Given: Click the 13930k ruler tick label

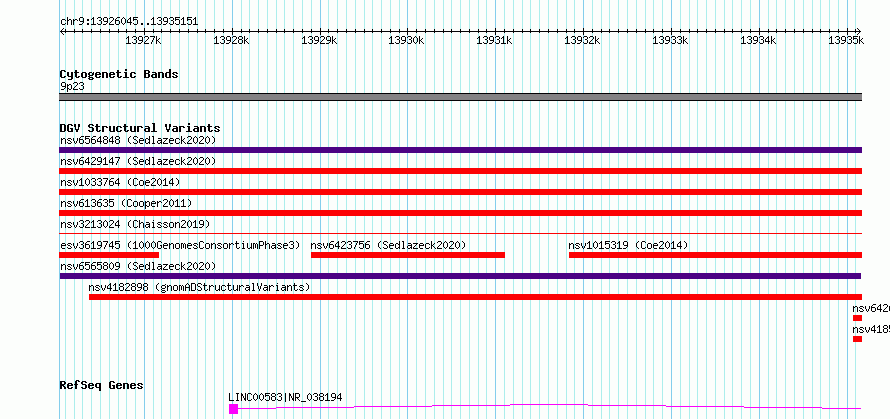Looking at the screenshot, I should click(x=406, y=40).
